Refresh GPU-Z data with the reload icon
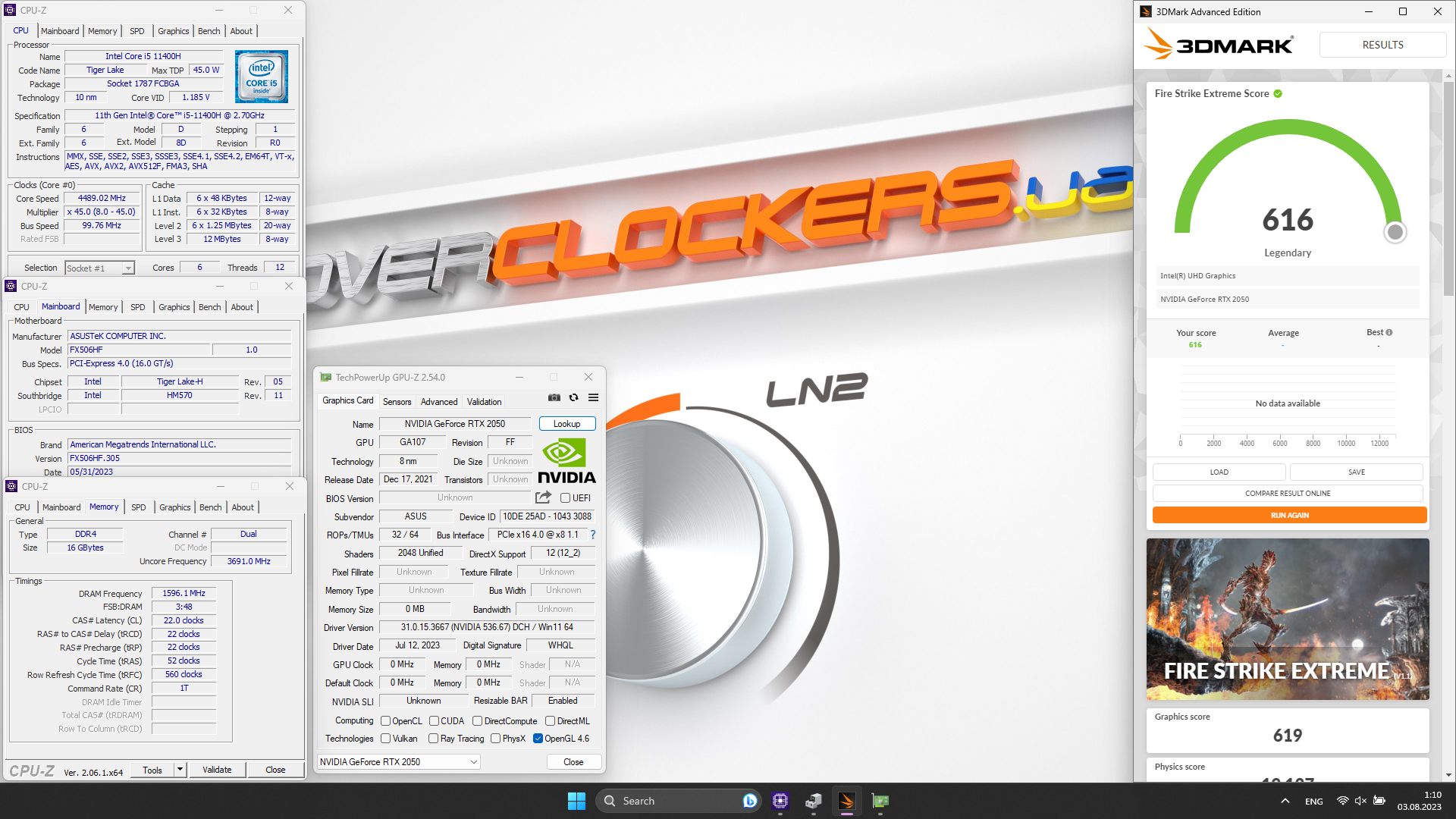1456x819 pixels. (574, 397)
